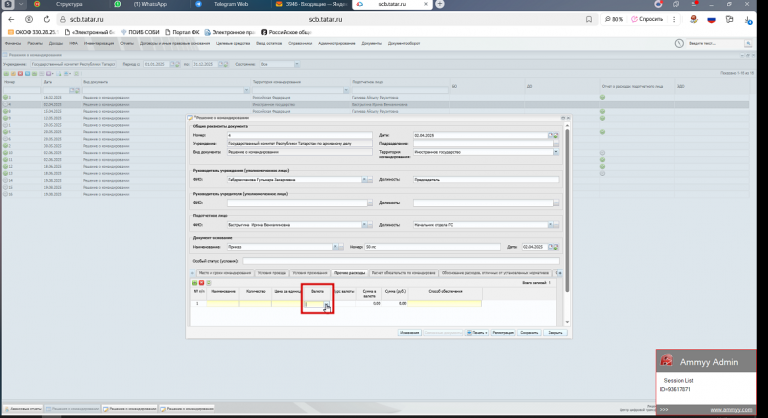Viewport: 768px width, 418px height.
Task: Click the Введите текст search field
Action: point(716,44)
